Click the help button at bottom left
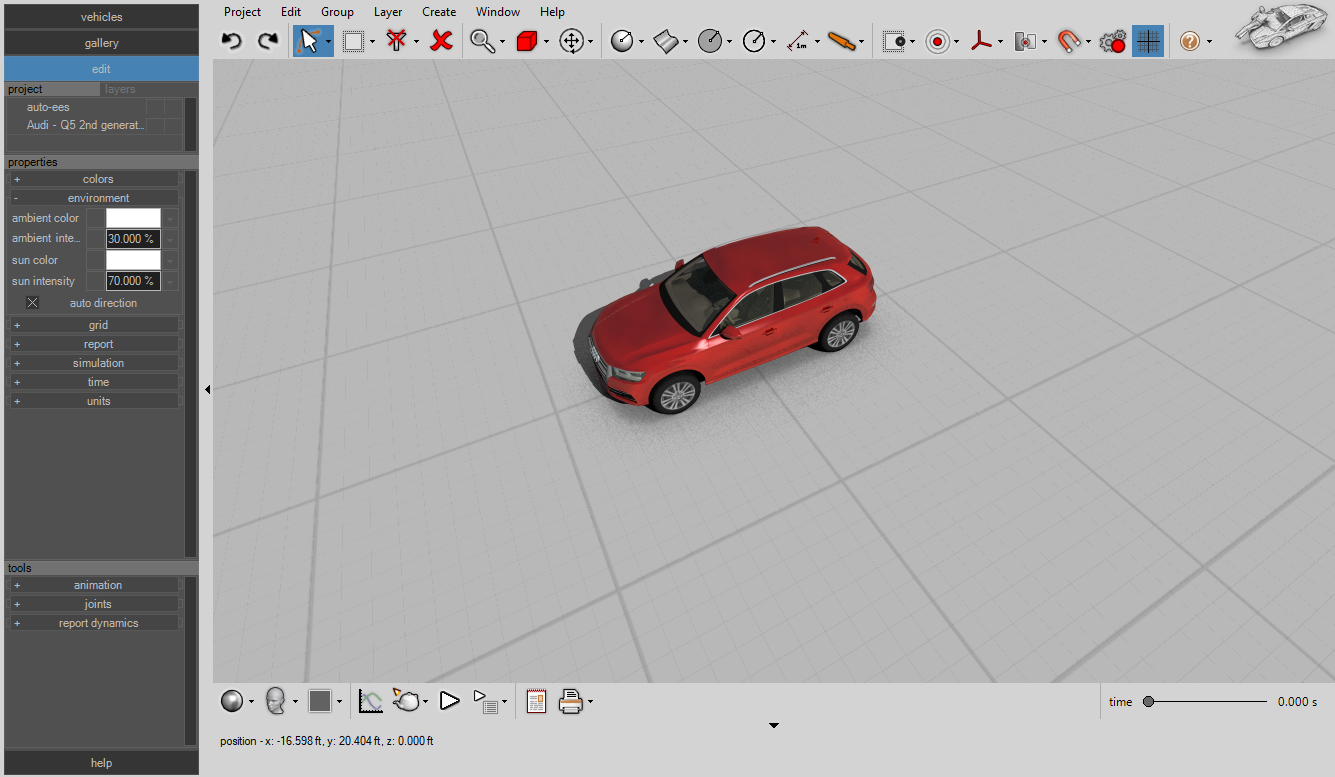This screenshot has height=777, width=1335. (x=101, y=762)
